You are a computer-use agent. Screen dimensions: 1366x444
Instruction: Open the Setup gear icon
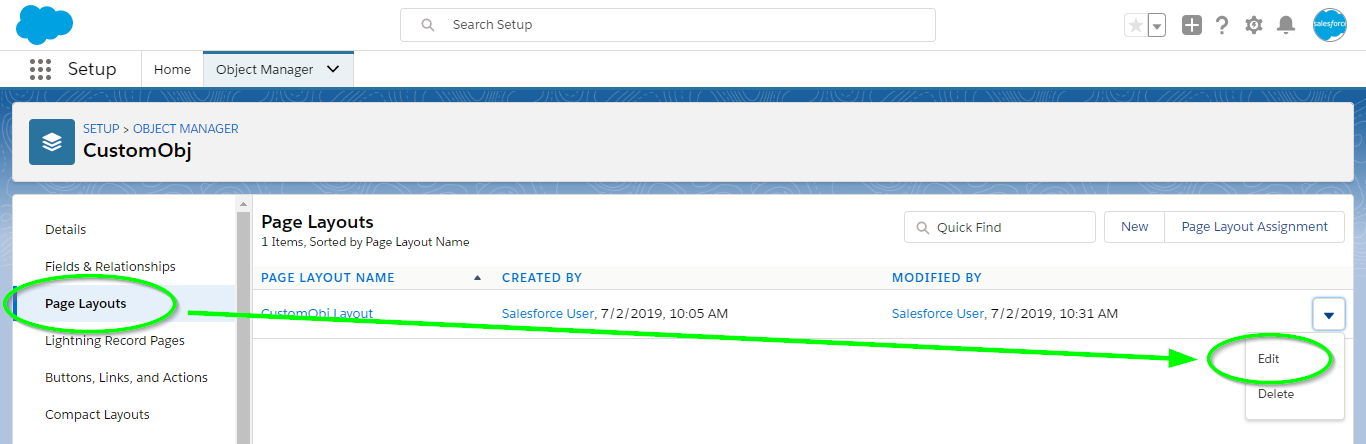click(x=1254, y=25)
